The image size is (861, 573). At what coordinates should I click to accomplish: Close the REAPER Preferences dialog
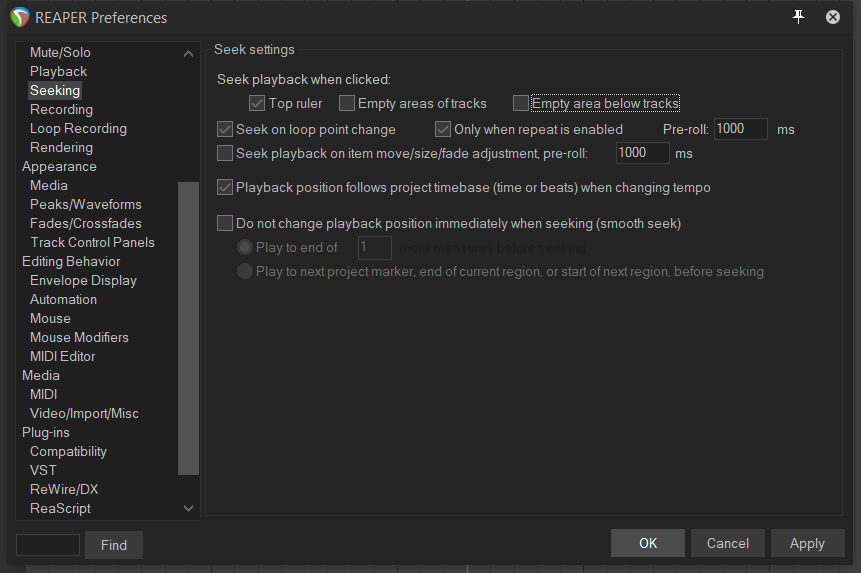coord(832,17)
